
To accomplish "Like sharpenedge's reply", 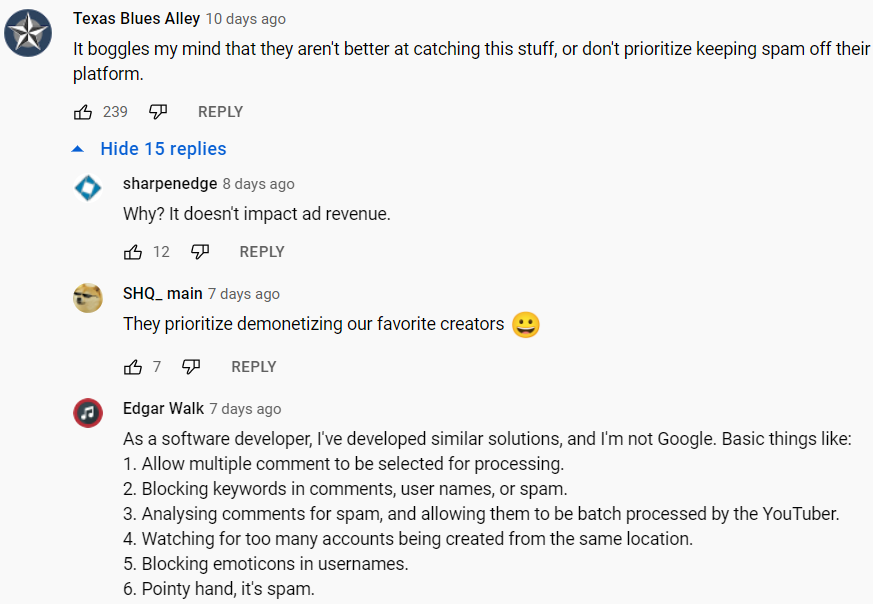I will [x=133, y=252].
